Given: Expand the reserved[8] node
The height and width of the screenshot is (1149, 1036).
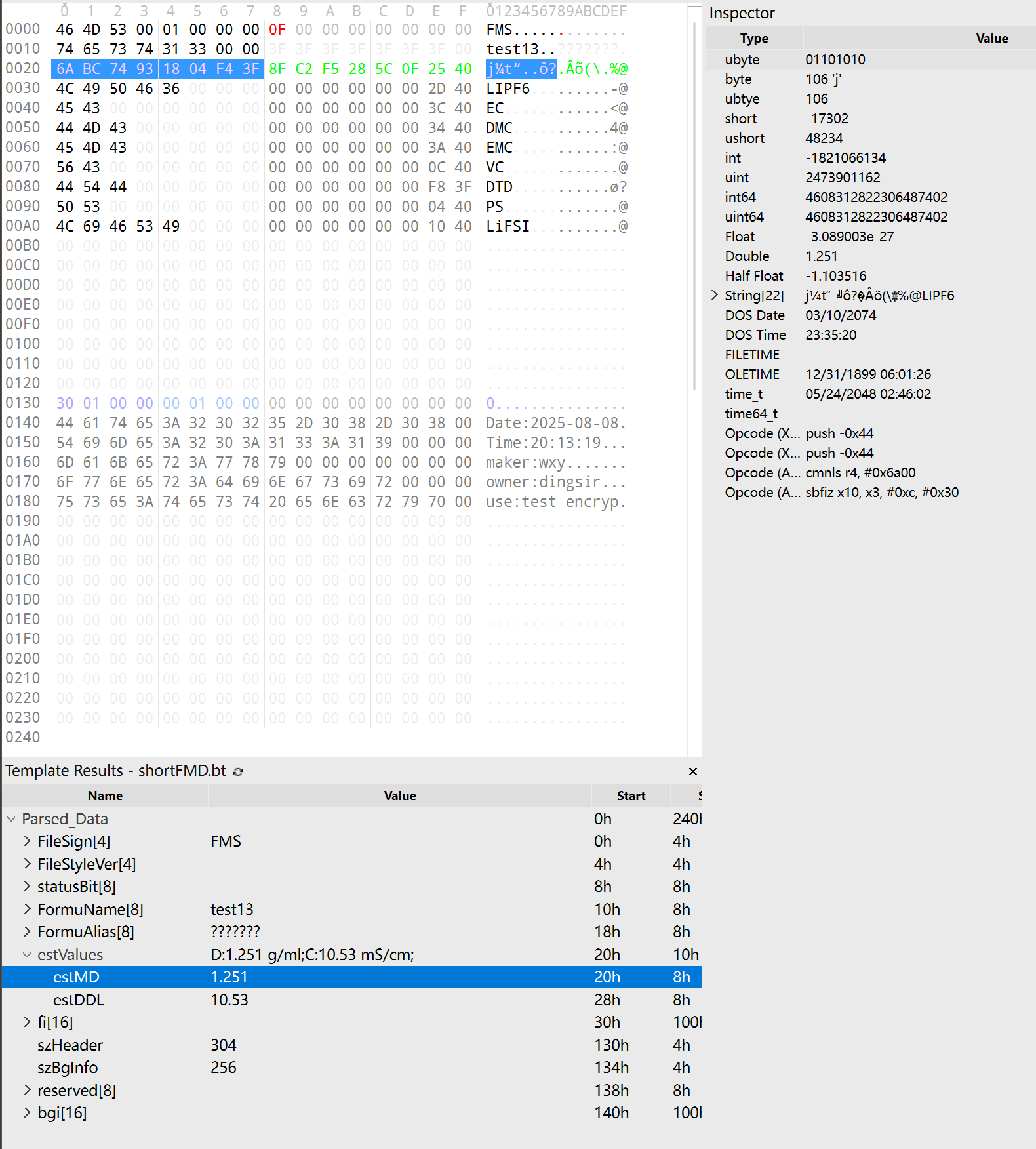Looking at the screenshot, I should point(27,1091).
